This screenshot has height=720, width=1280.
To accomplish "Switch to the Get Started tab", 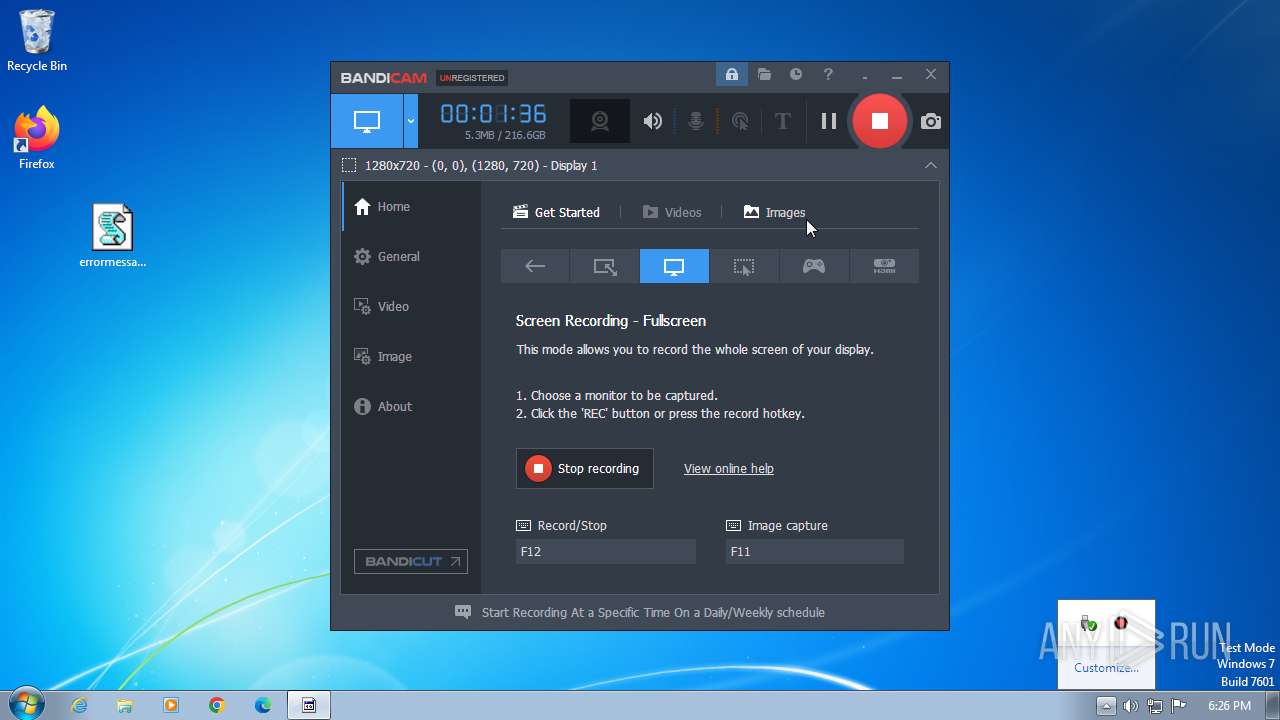I will (556, 212).
